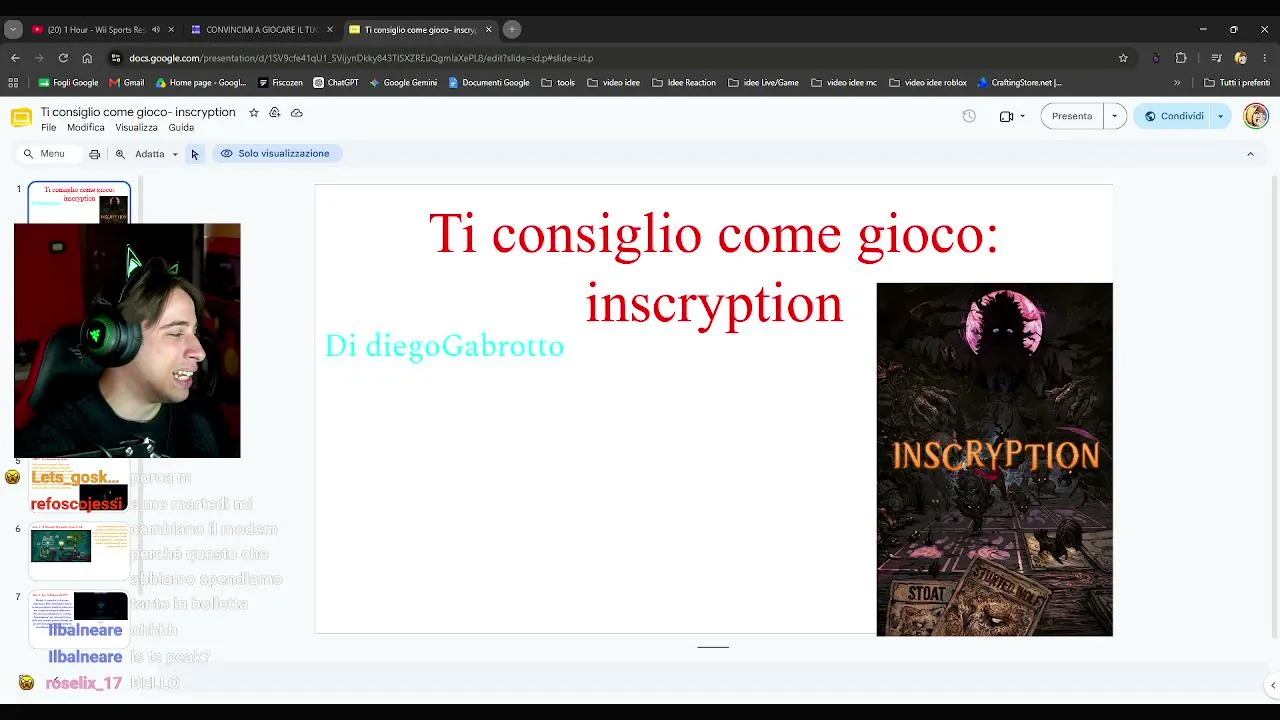Image resolution: width=1280 pixels, height=720 pixels.
Task: Open the Chrome profile avatar
Action: click(1241, 58)
